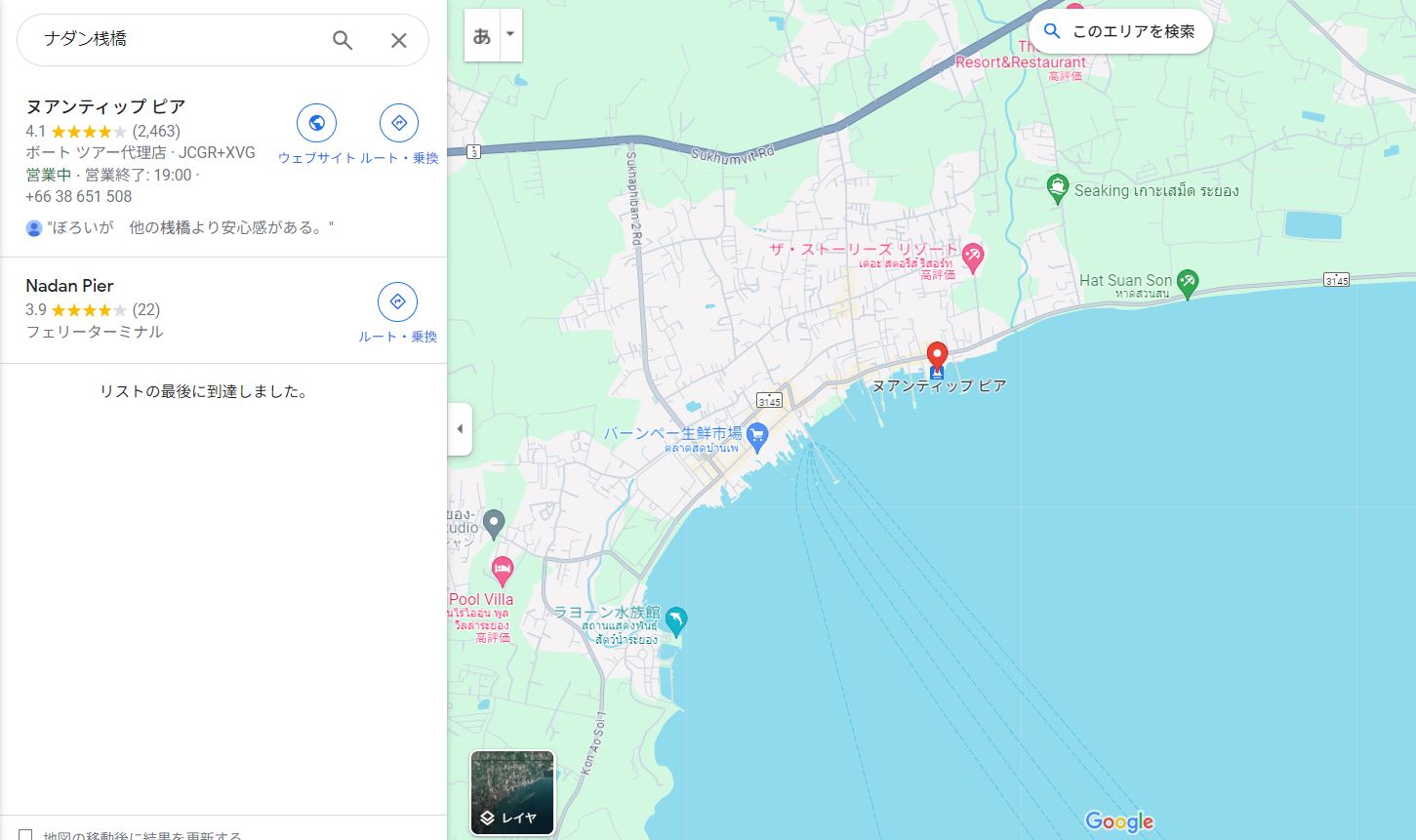Screen dimensions: 1416x840
Task: Click into the ナダン桟橋 search field
Action: (x=176, y=40)
